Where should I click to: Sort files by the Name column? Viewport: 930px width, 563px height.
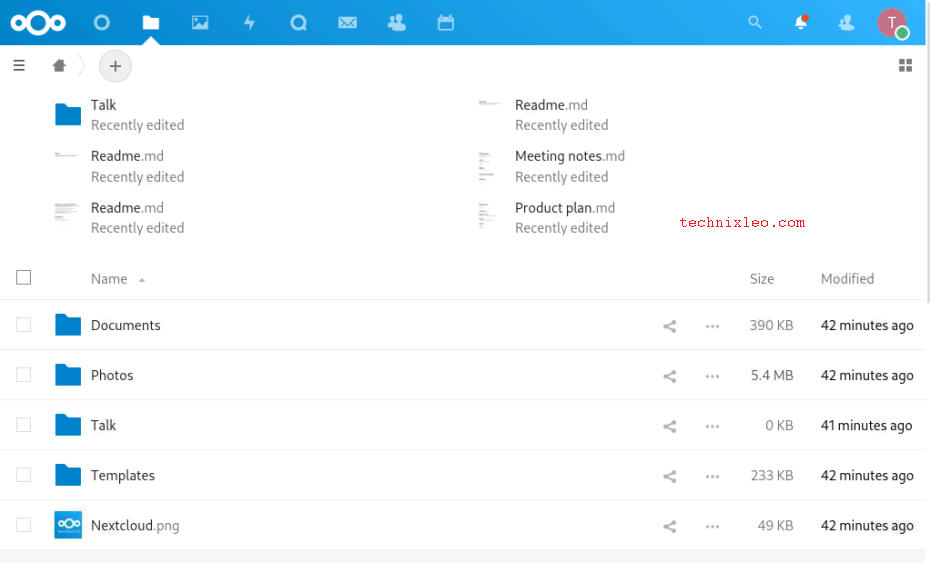point(109,279)
